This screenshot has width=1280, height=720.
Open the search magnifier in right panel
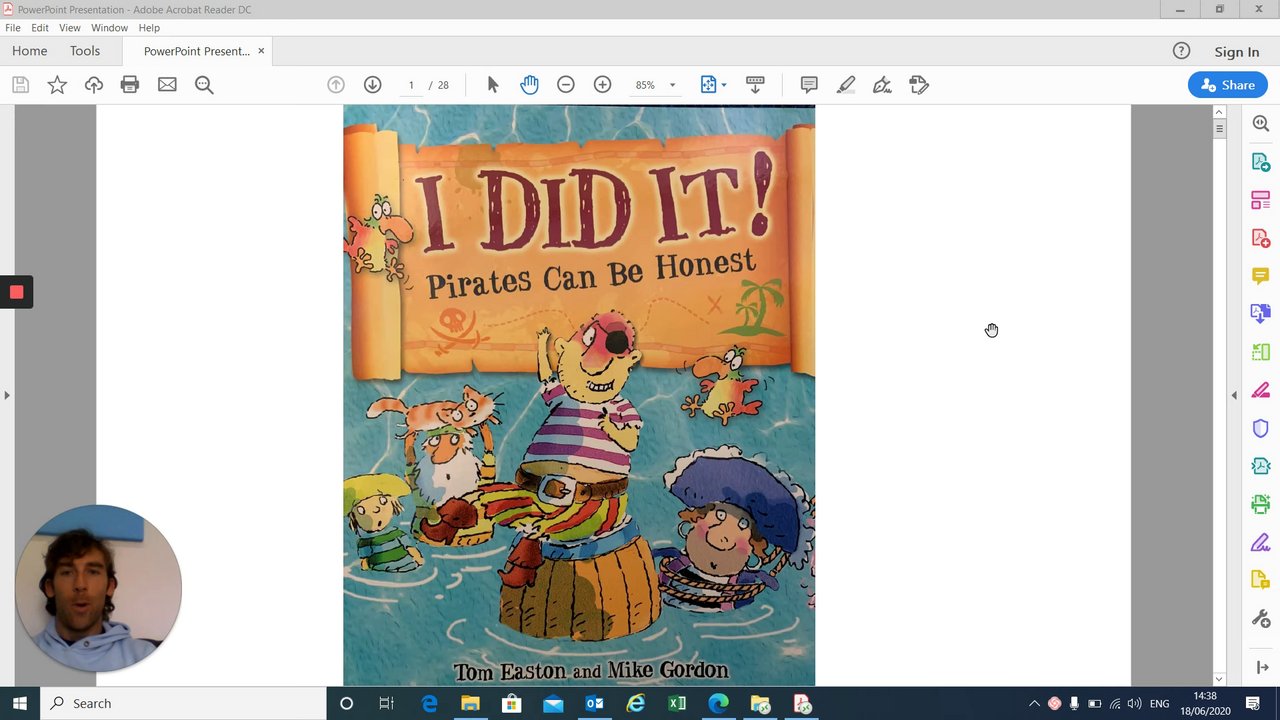[1261, 124]
